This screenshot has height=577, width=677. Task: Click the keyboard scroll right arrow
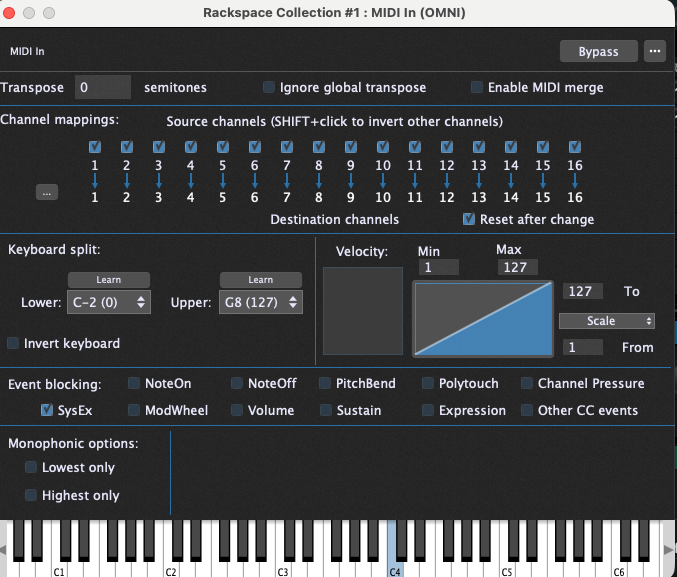pyautogui.click(x=668, y=549)
